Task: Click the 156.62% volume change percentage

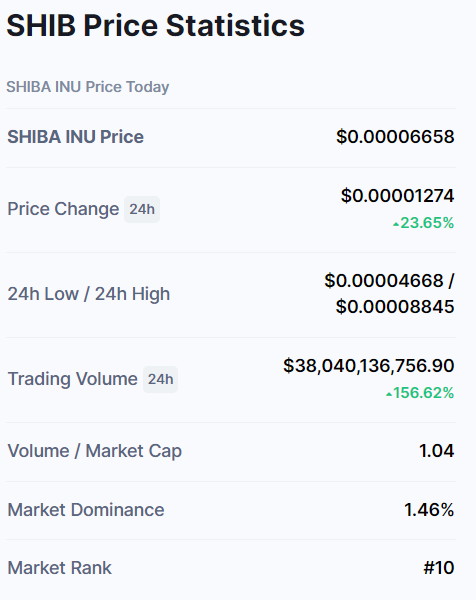Action: tap(424, 393)
